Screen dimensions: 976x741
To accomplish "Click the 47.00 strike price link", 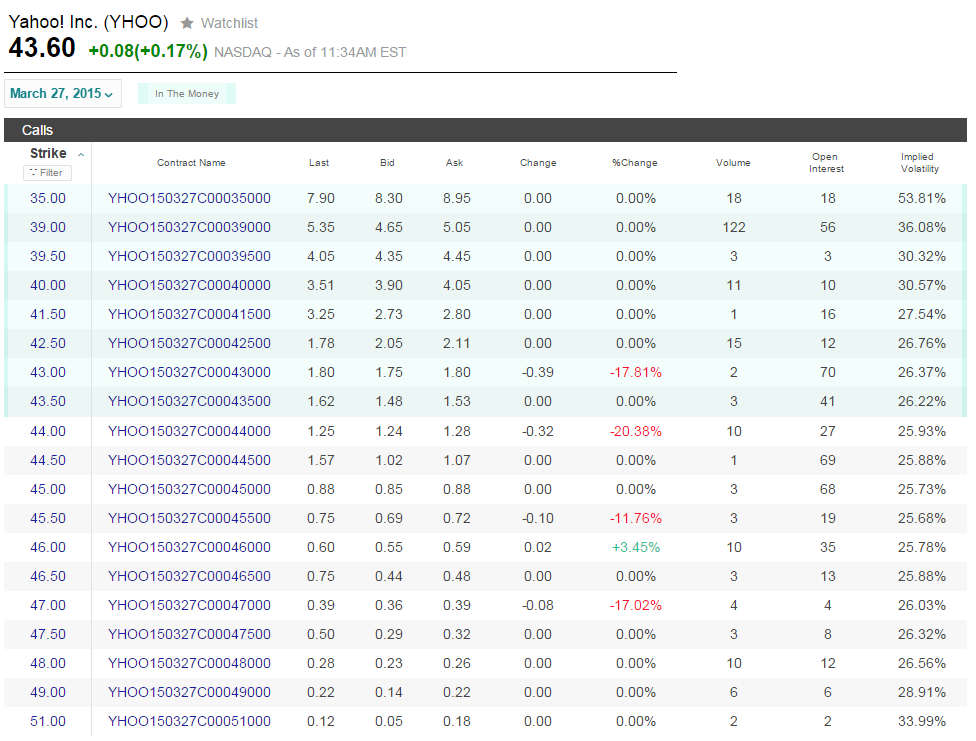I will pyautogui.click(x=48, y=605).
